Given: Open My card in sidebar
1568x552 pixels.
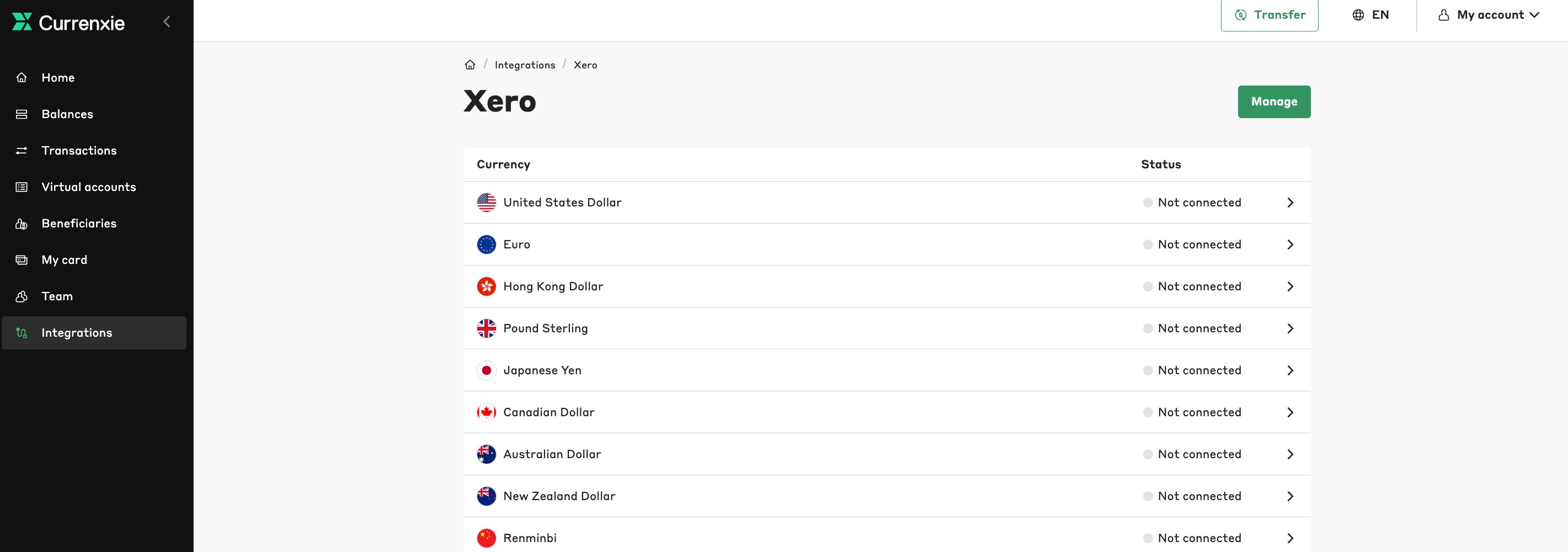Looking at the screenshot, I should click(94, 260).
